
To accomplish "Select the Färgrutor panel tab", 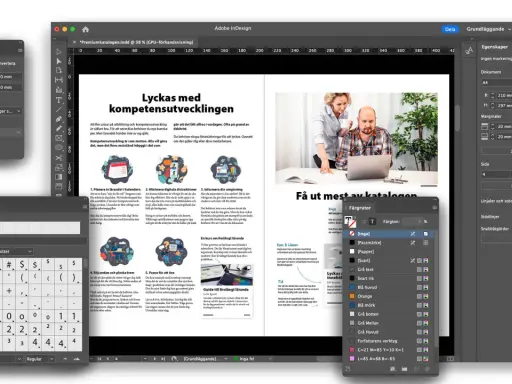I will [x=360, y=208].
